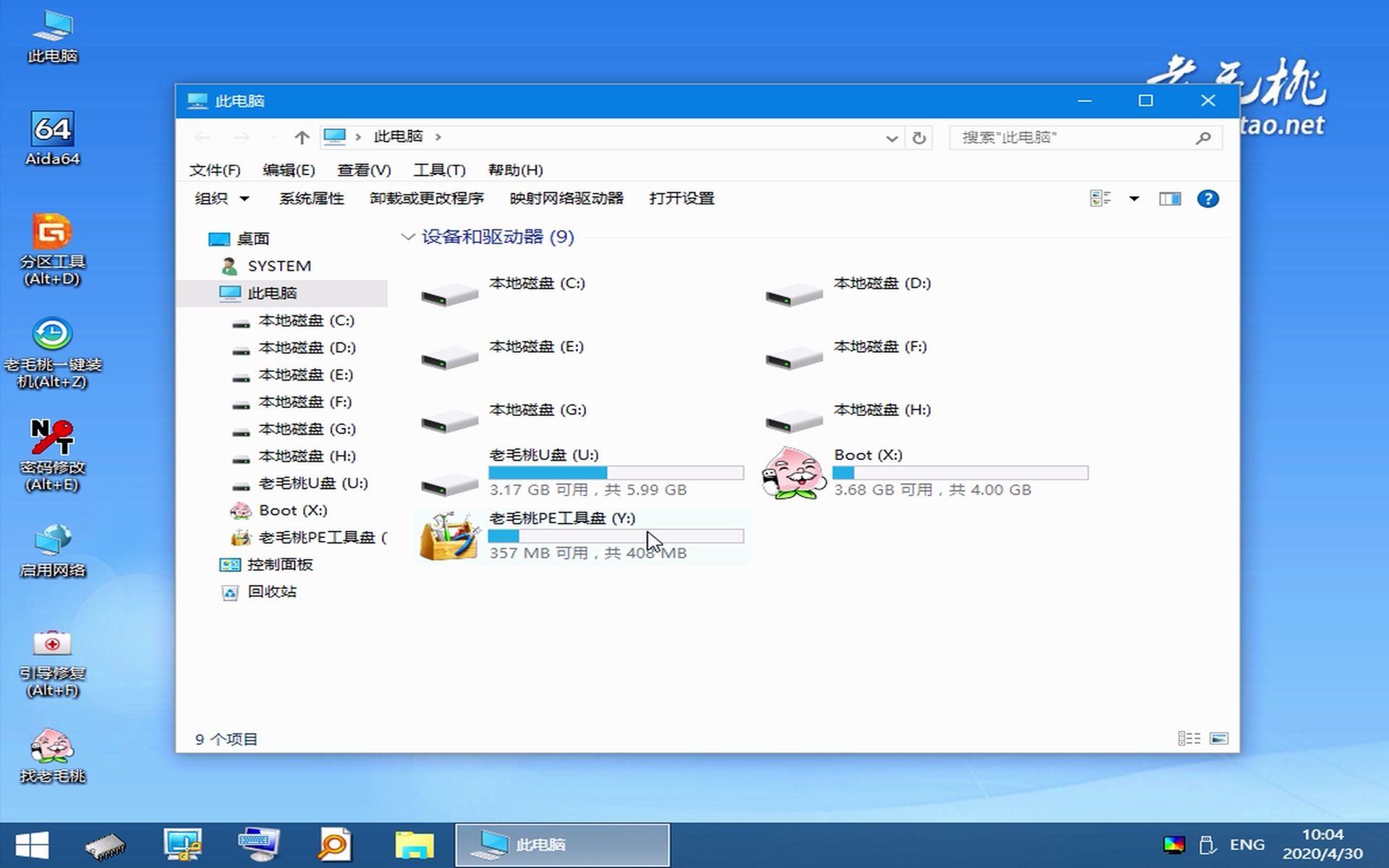Screen dimensions: 1389x868
Task: Click the Windows Start button
Action: (32, 845)
